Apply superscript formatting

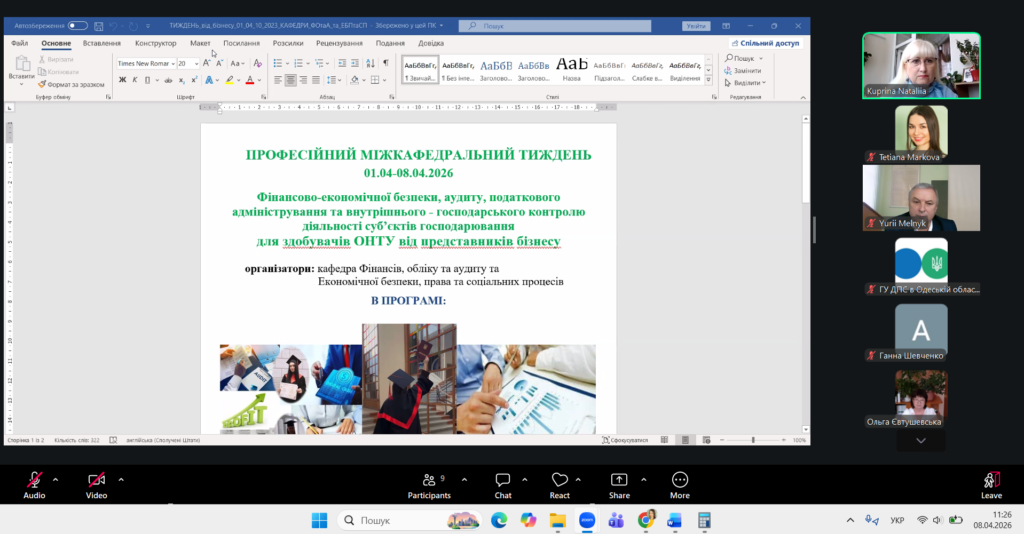(194, 80)
